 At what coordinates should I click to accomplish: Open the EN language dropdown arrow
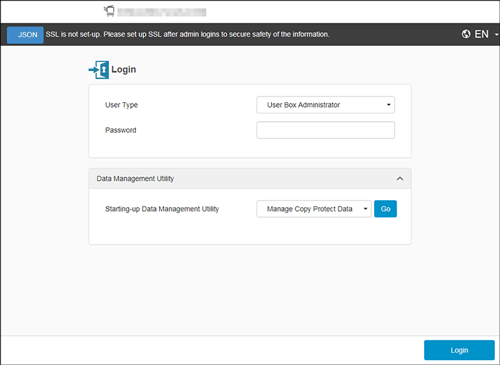coord(496,34)
